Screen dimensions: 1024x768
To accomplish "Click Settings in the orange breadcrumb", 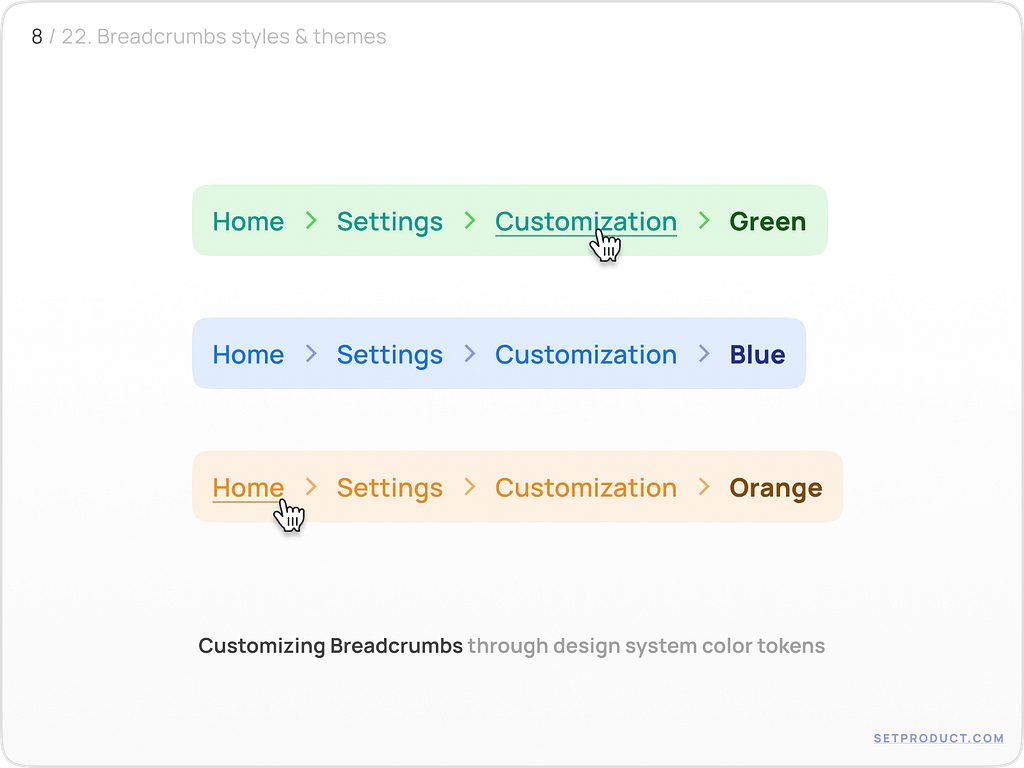I will pos(390,487).
